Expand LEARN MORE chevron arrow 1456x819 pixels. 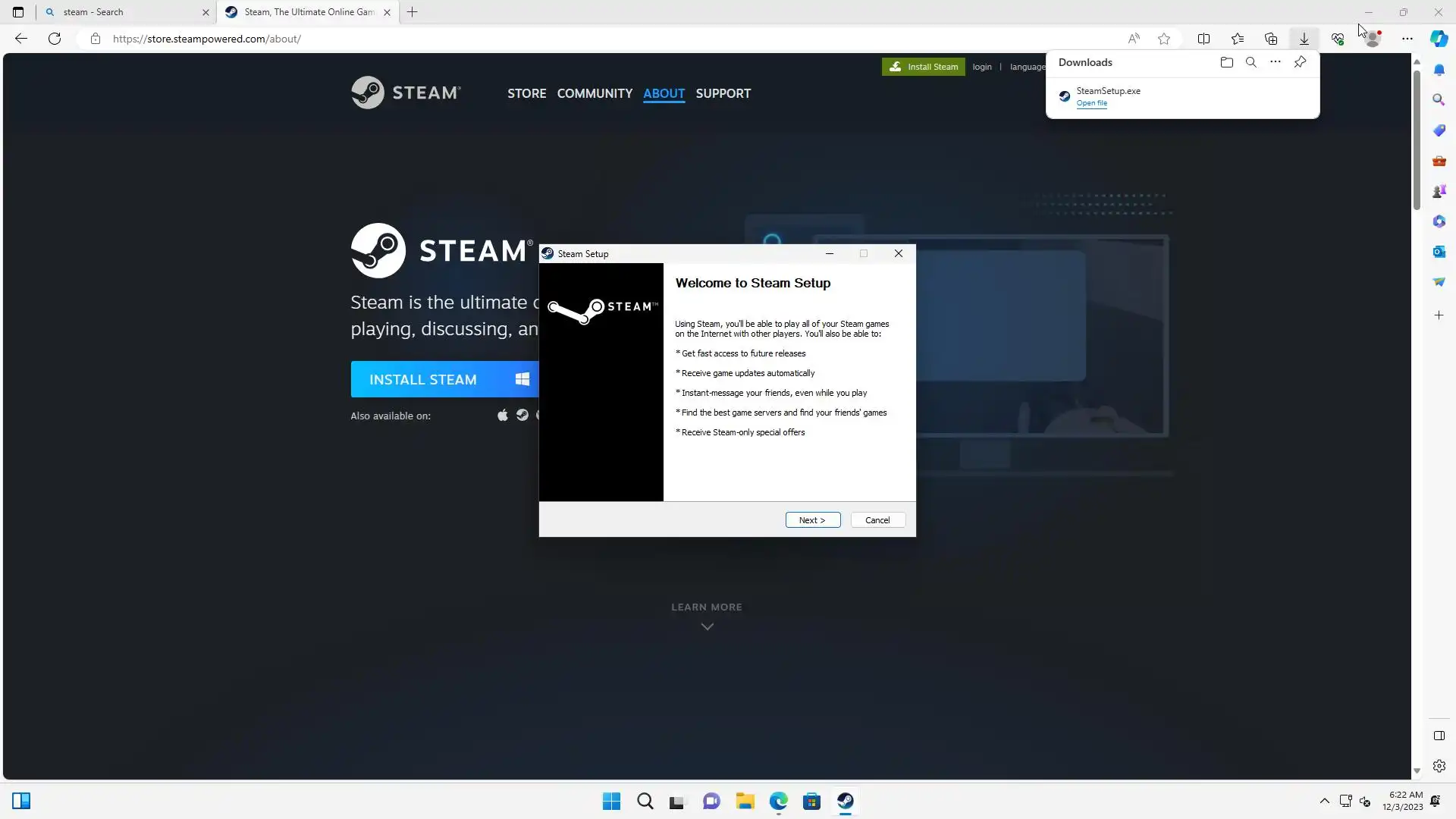click(x=707, y=626)
